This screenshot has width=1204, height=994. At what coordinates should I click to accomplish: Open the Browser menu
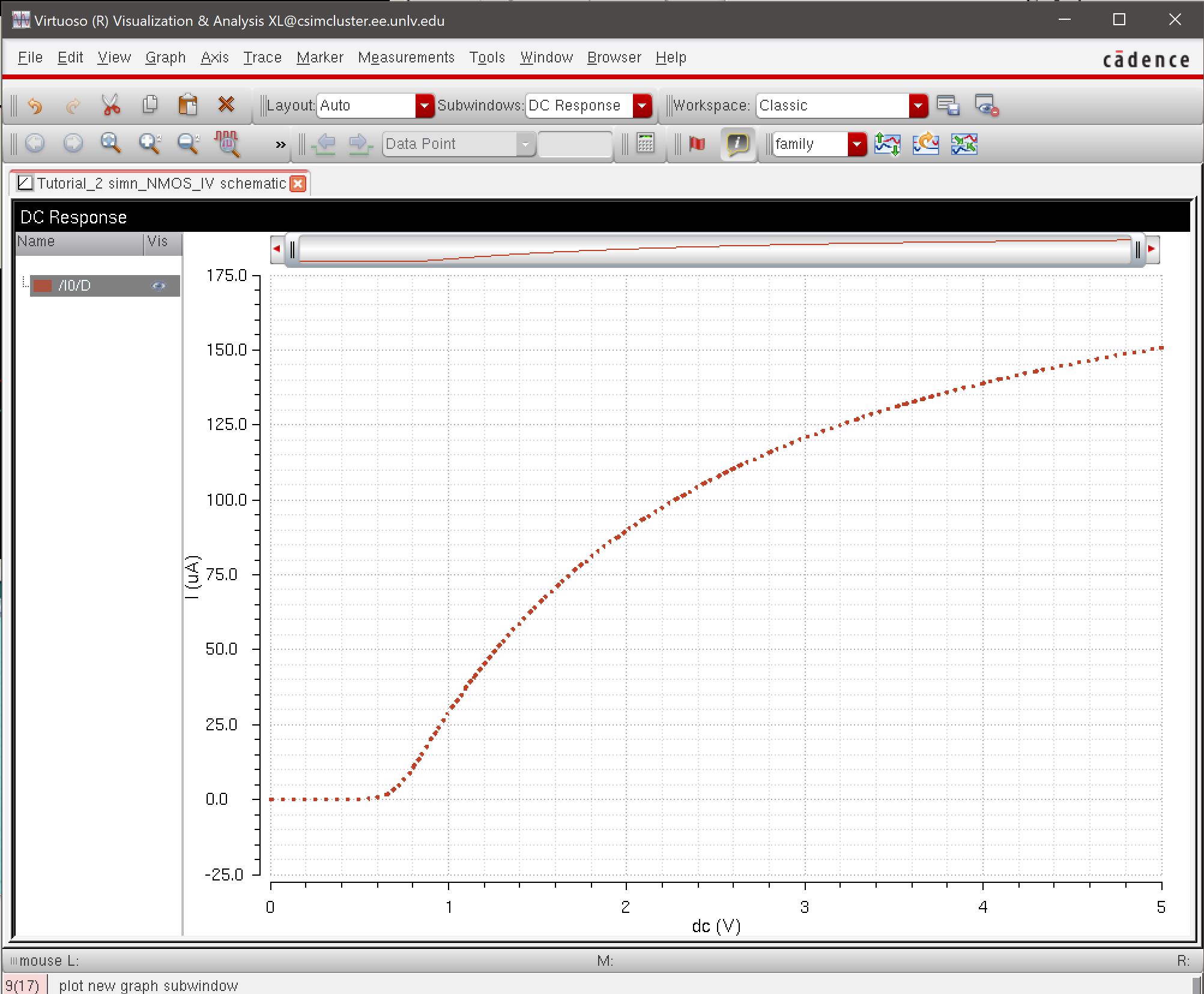coord(614,58)
